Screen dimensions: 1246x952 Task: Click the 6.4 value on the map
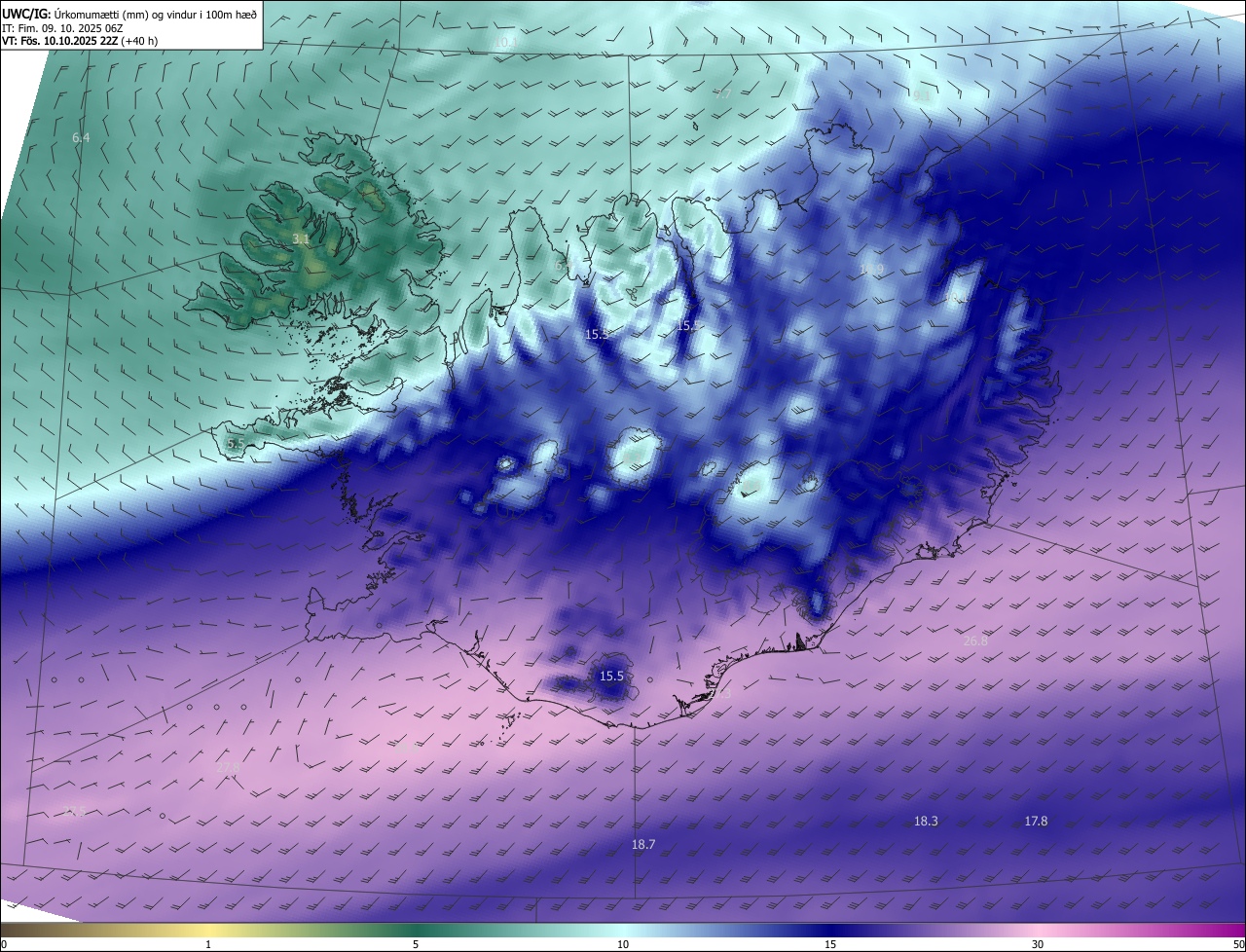pyautogui.click(x=81, y=138)
